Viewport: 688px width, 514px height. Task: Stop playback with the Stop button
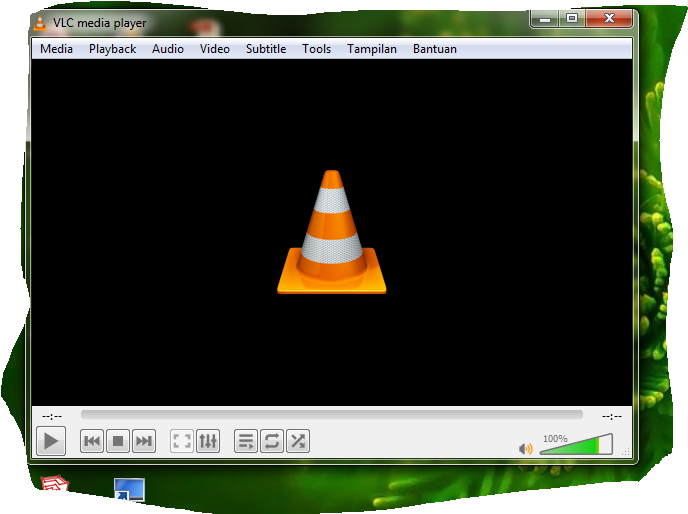[x=118, y=441]
